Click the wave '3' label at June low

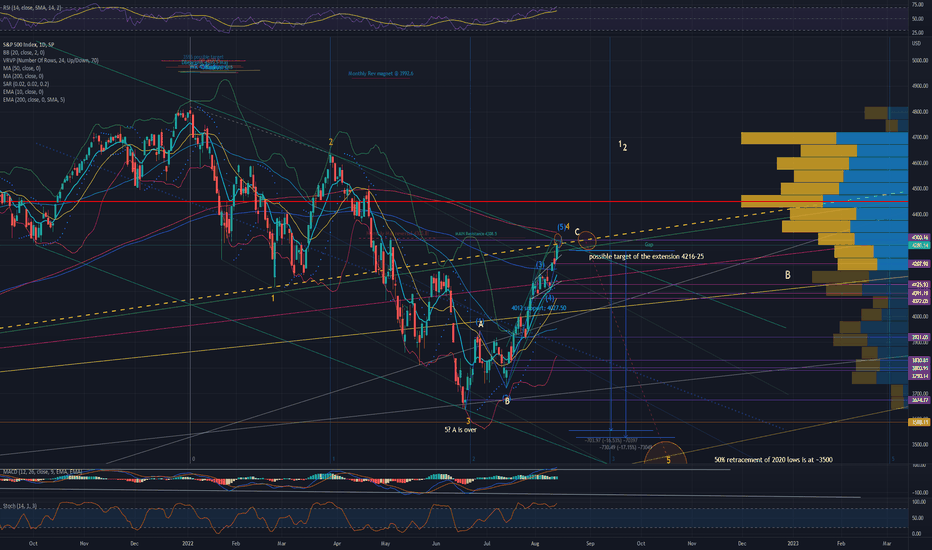point(468,420)
